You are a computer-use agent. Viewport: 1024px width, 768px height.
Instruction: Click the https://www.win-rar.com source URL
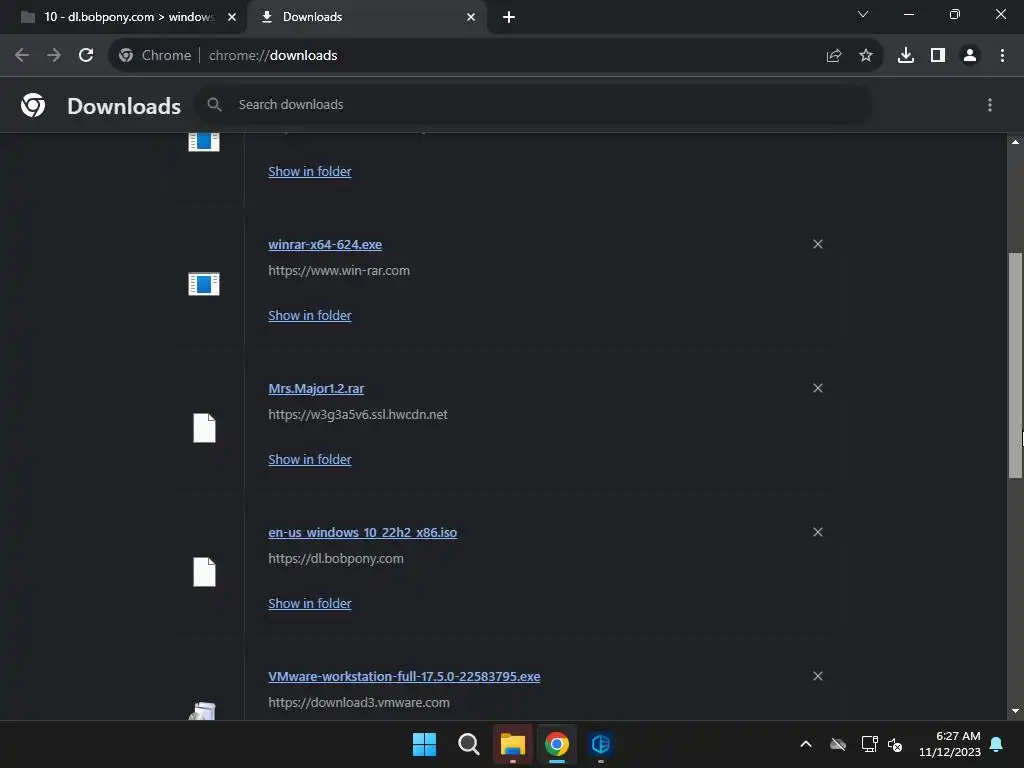(339, 270)
